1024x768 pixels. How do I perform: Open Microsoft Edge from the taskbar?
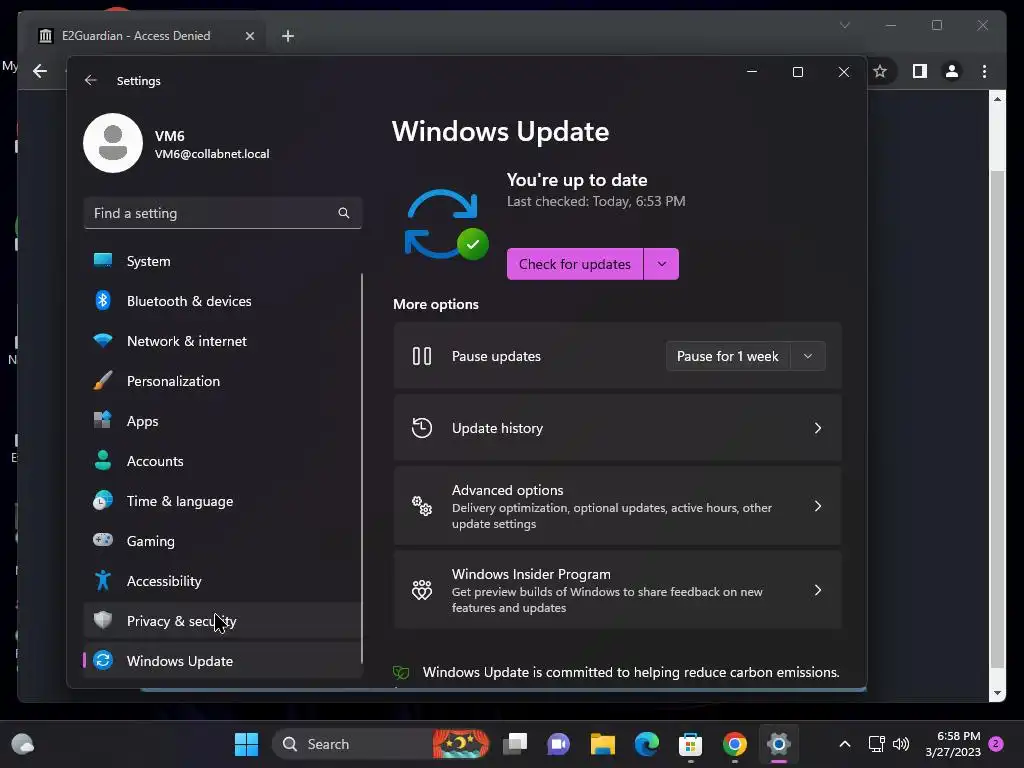(647, 744)
